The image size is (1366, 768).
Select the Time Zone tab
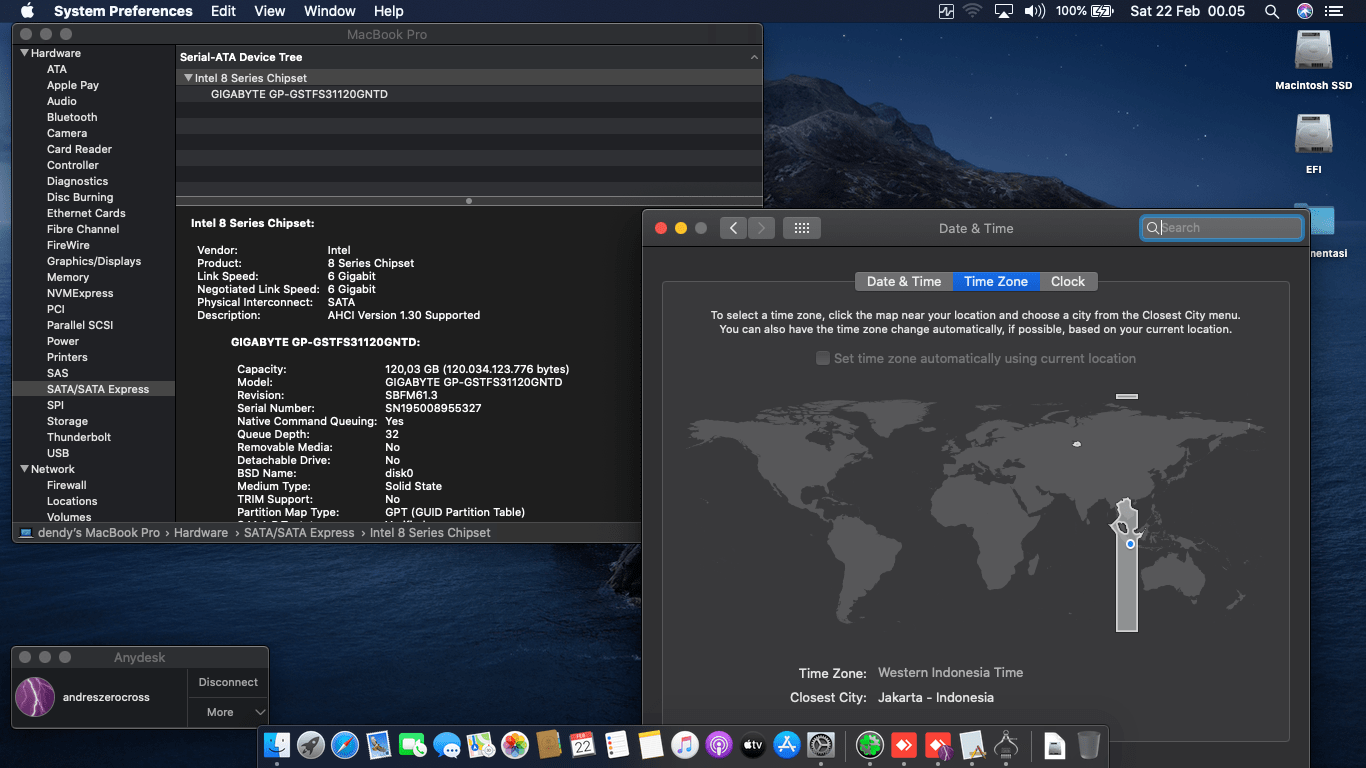[996, 281]
